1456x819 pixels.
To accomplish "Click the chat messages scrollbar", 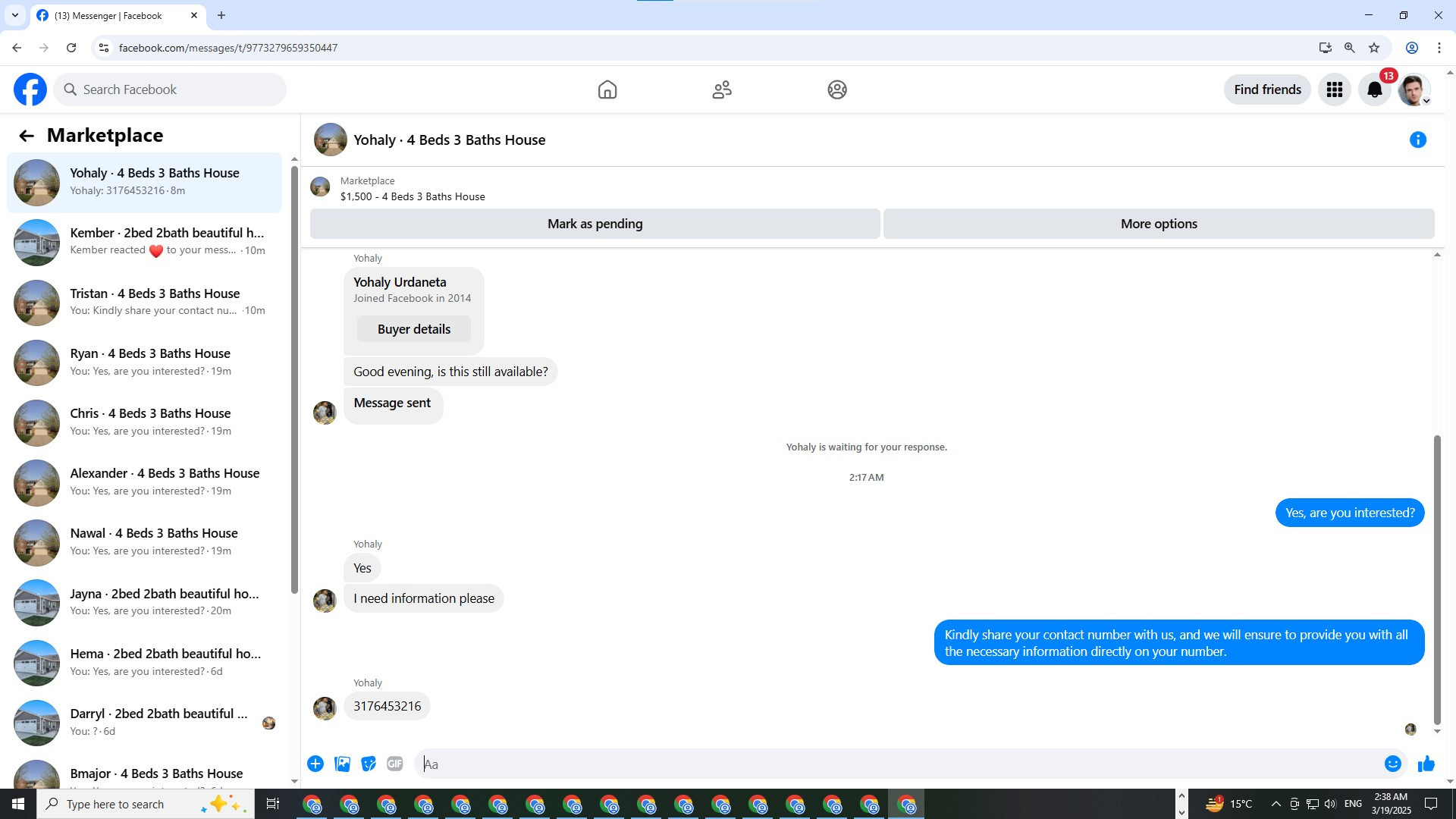I will pyautogui.click(x=1437, y=580).
